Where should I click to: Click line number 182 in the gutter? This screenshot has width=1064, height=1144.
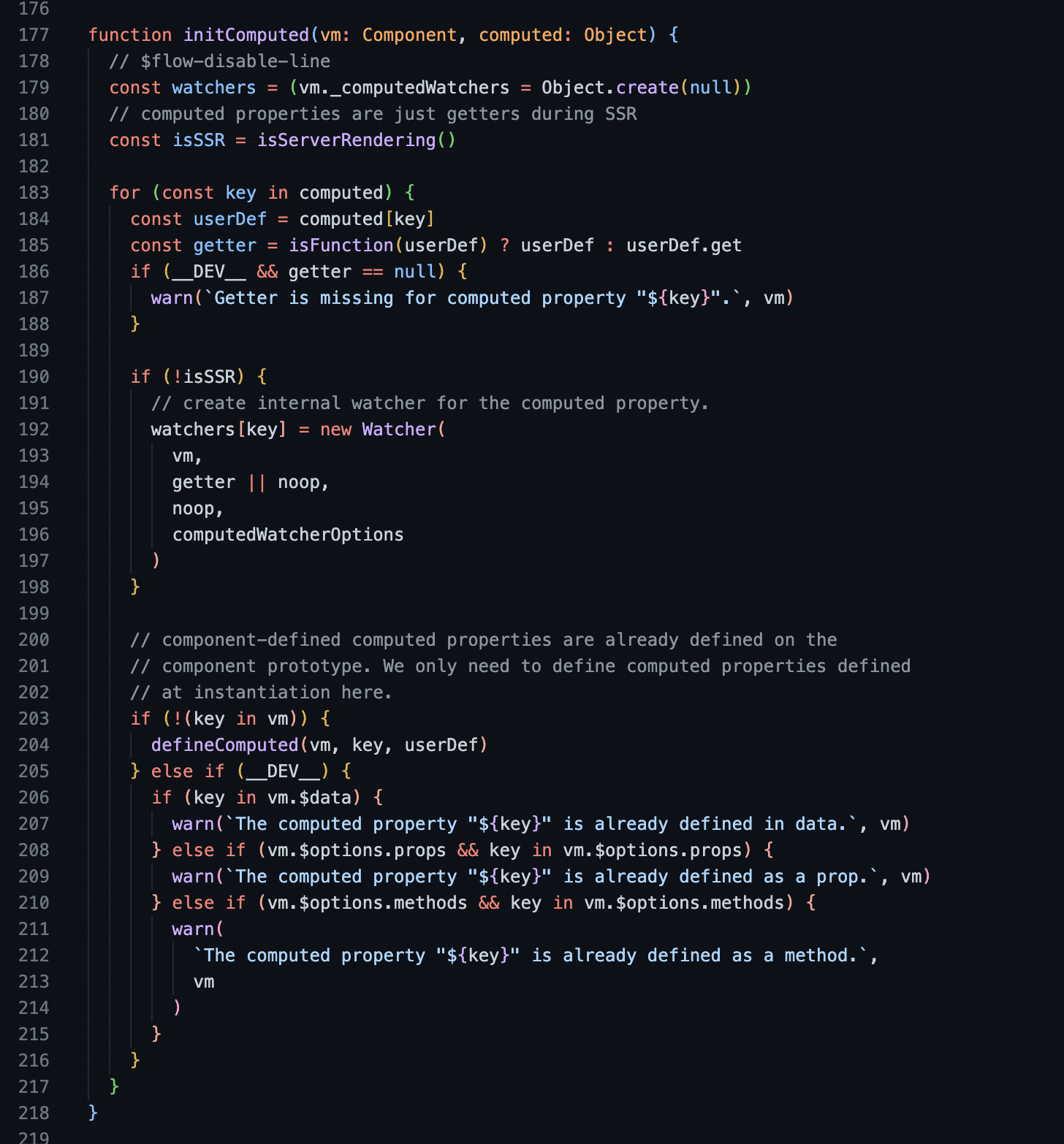coord(34,167)
